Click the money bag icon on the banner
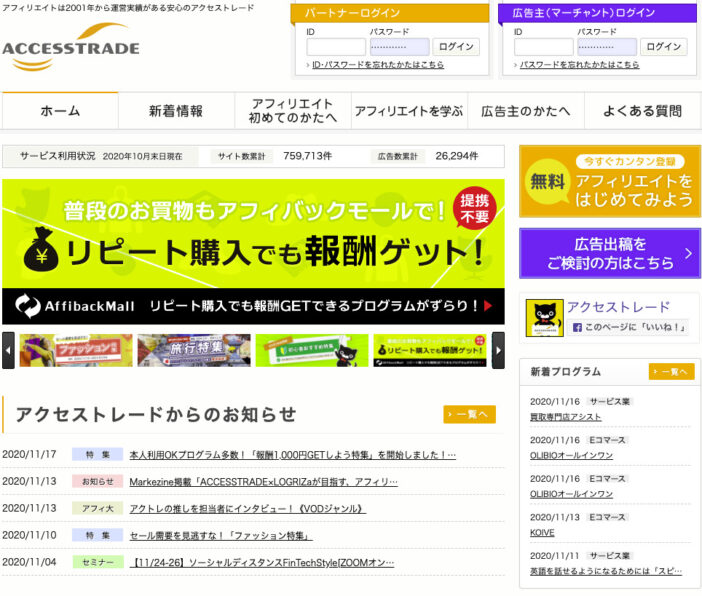Image resolution: width=702 pixels, height=596 pixels. [41, 249]
